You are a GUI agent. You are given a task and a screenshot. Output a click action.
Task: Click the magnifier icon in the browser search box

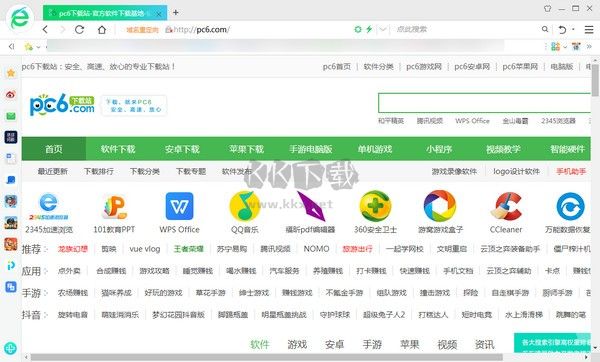(545, 29)
